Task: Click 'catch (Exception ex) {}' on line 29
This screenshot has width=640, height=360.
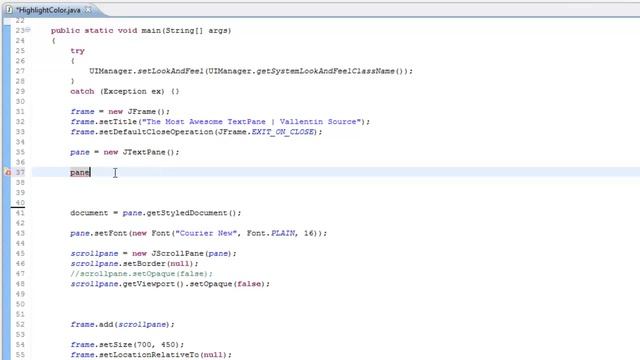Action: 124,91
